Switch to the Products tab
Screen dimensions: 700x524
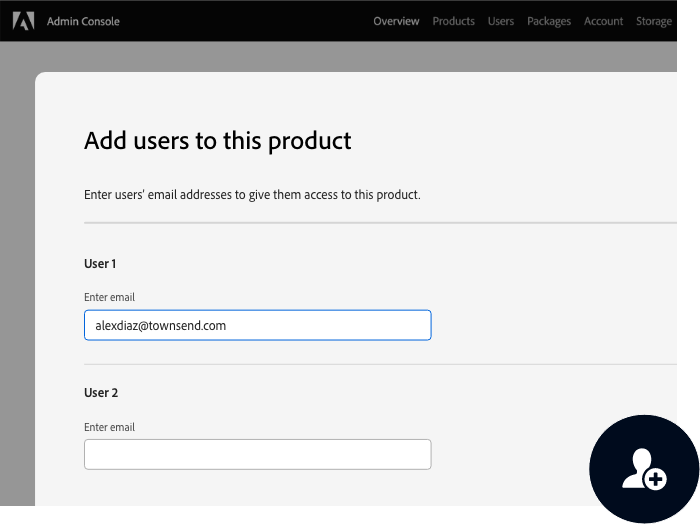point(453,21)
